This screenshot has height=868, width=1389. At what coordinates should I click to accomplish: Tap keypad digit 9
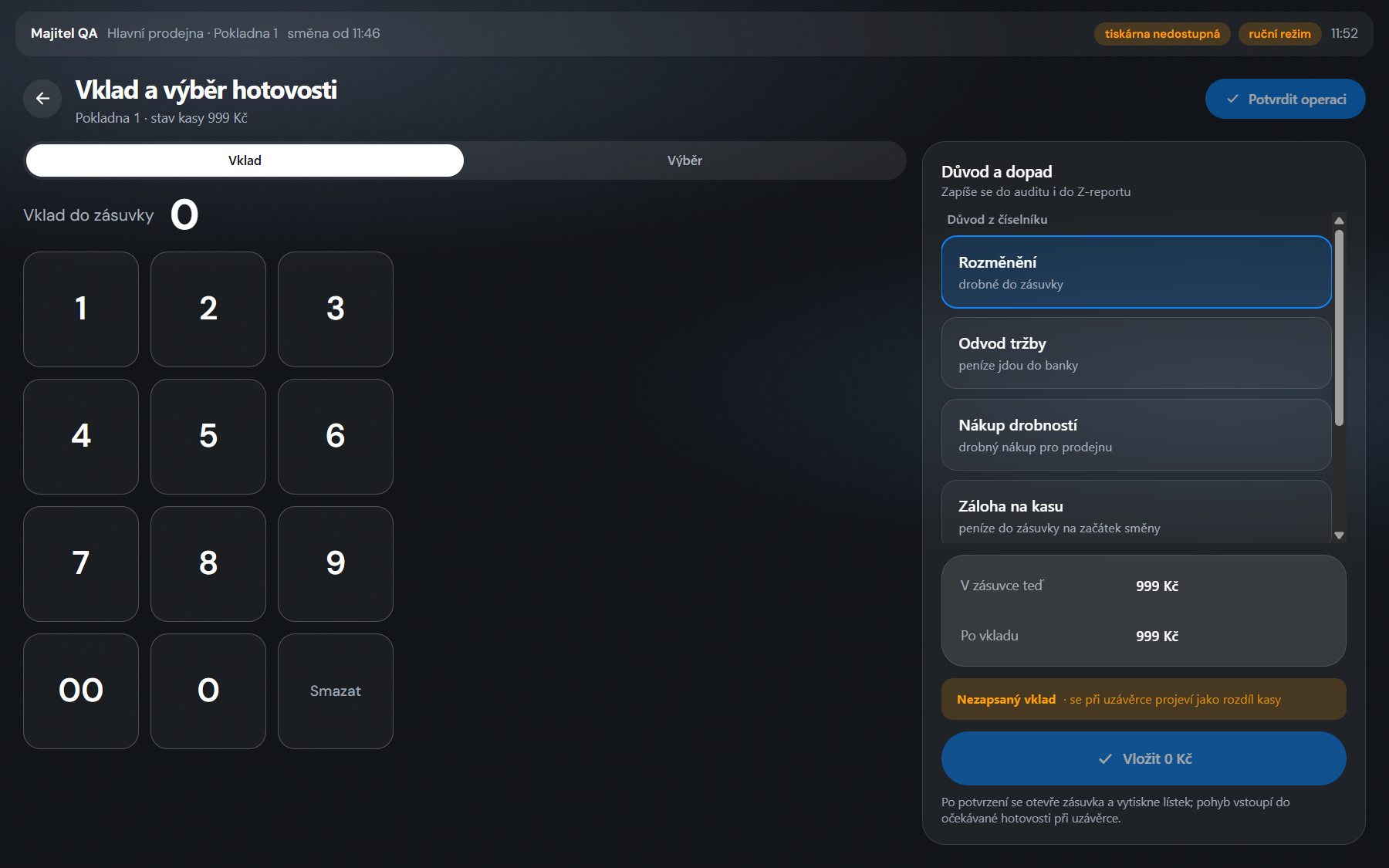(x=336, y=564)
